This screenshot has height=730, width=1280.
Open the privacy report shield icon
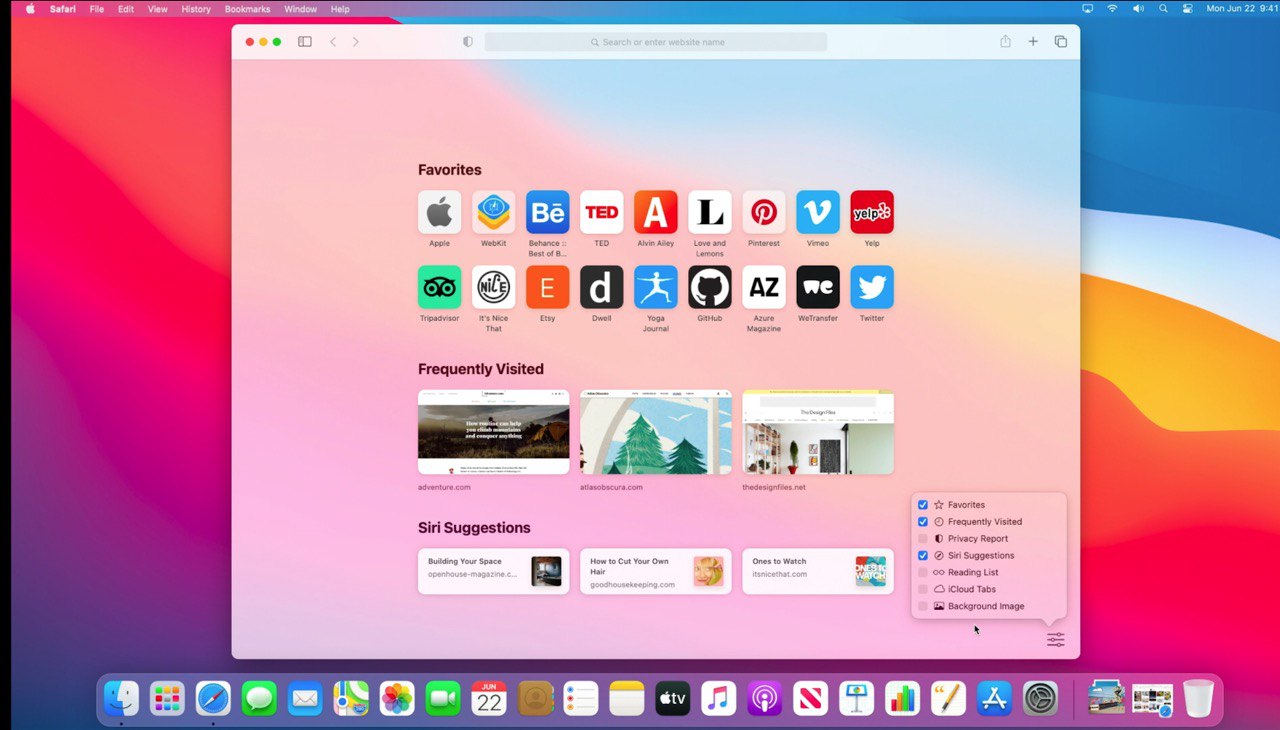[x=467, y=42]
